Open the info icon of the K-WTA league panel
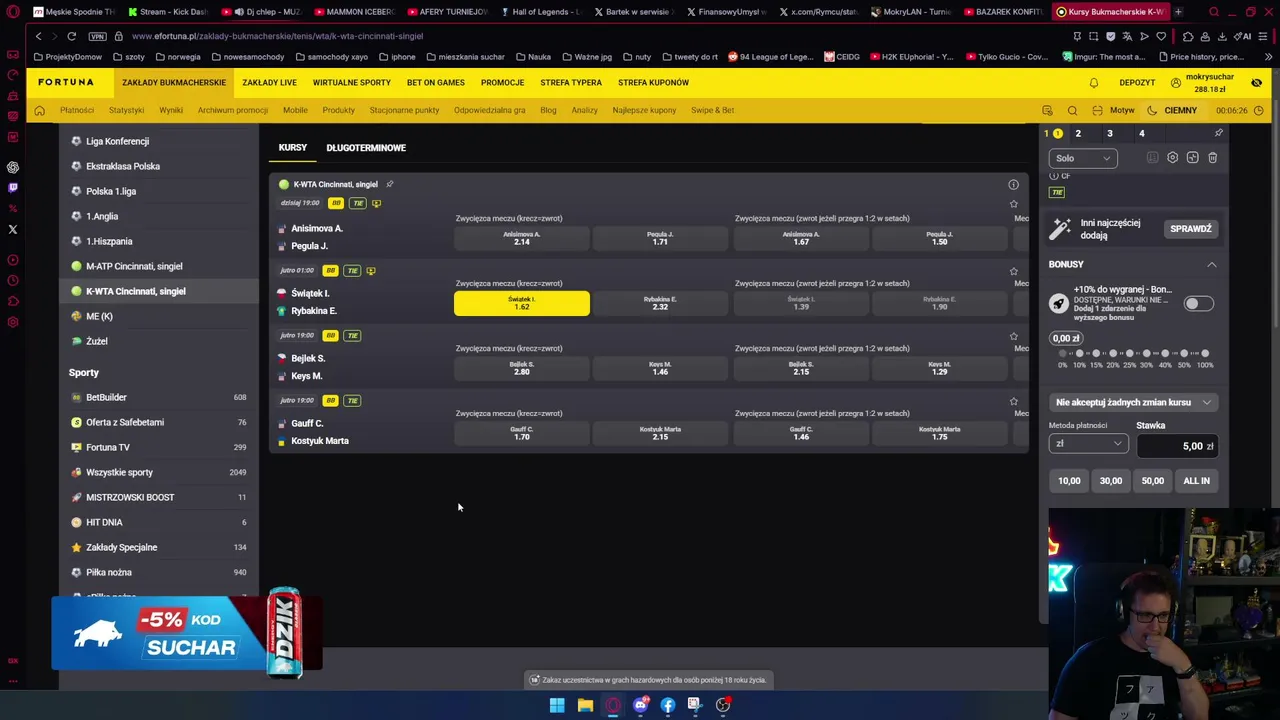The width and height of the screenshot is (1280, 720). point(1013,184)
